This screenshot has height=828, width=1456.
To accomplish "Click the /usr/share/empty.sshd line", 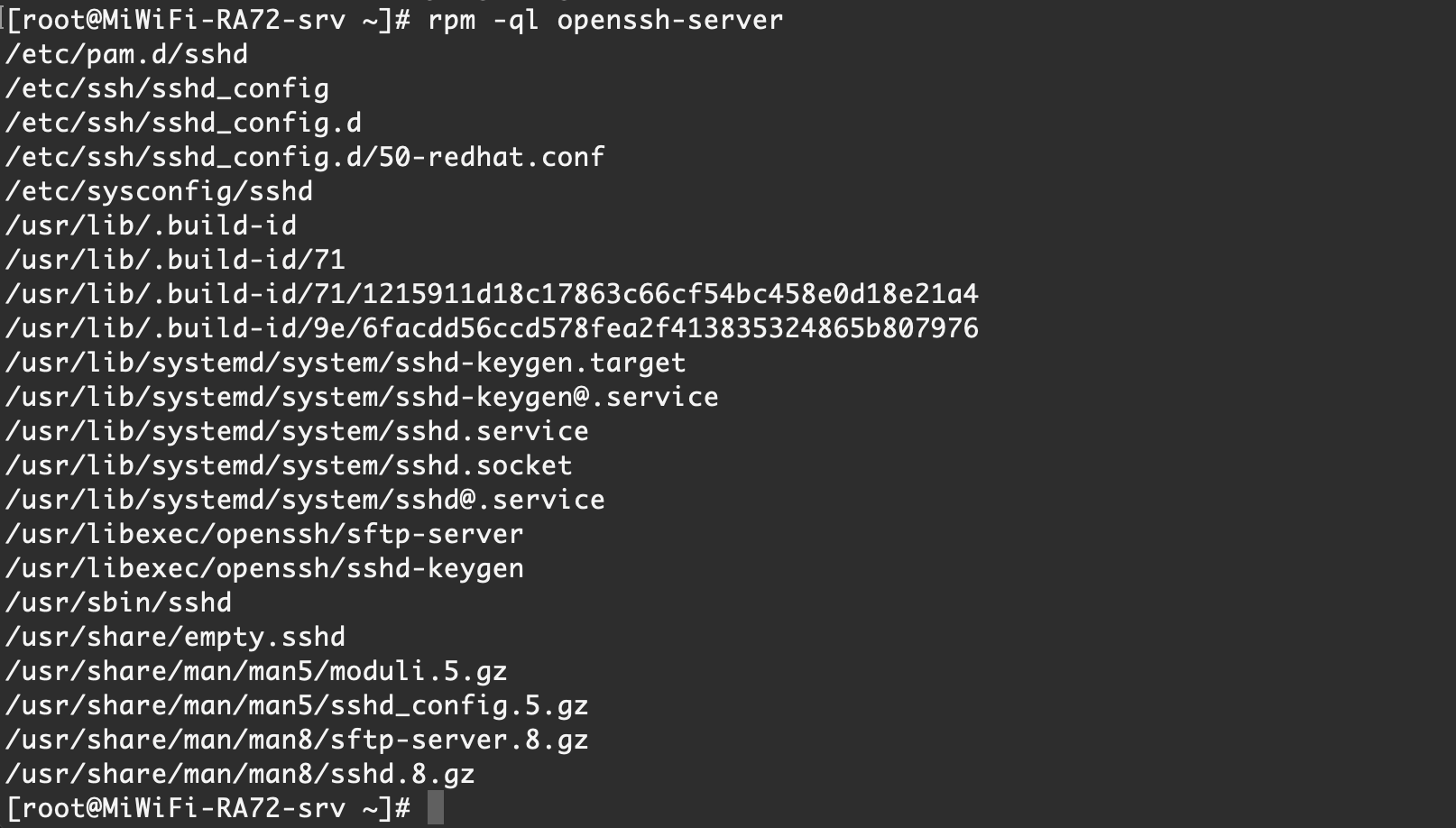I will pyautogui.click(x=175, y=637).
